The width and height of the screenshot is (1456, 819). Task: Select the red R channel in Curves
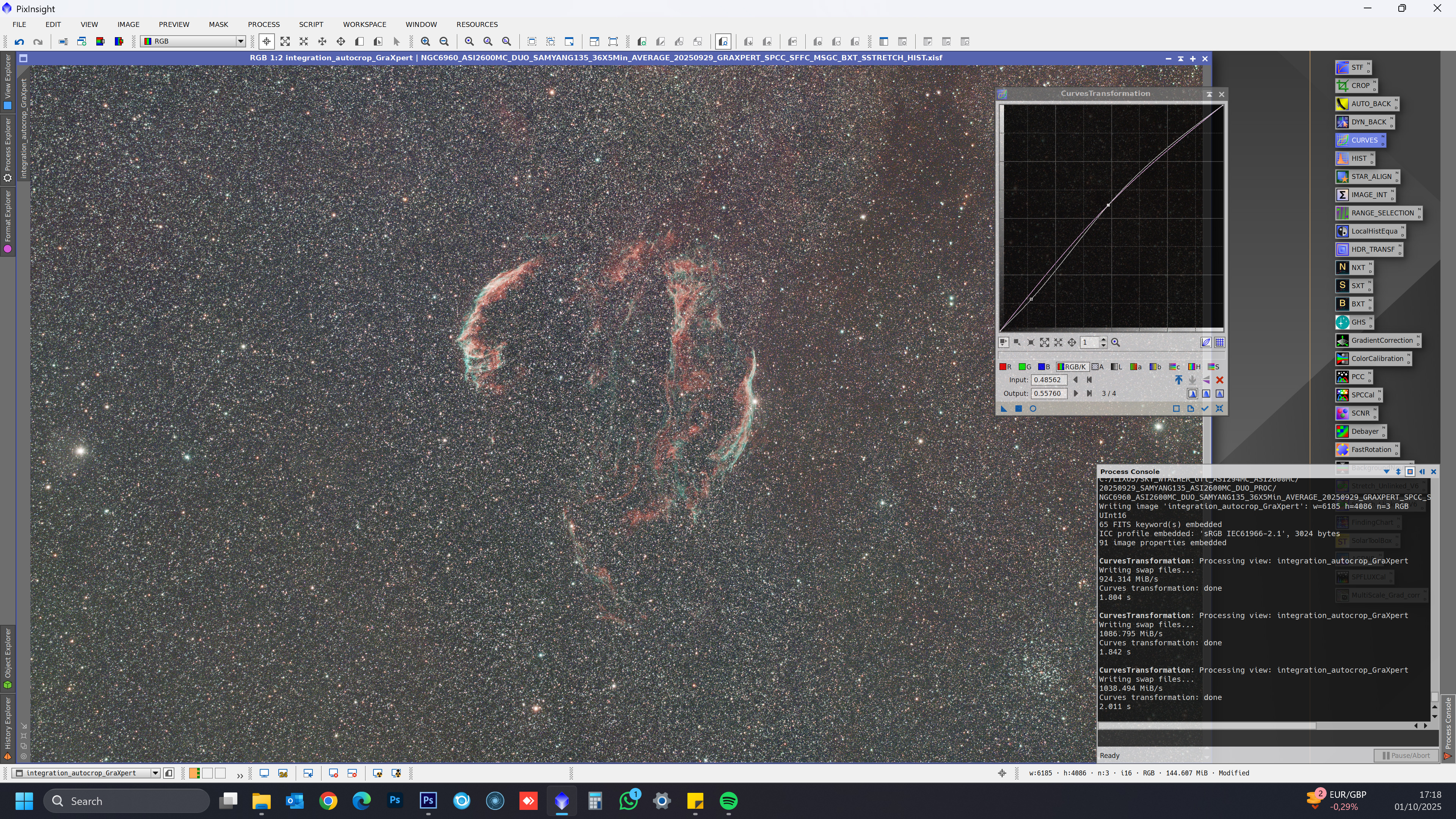pyautogui.click(x=1006, y=367)
